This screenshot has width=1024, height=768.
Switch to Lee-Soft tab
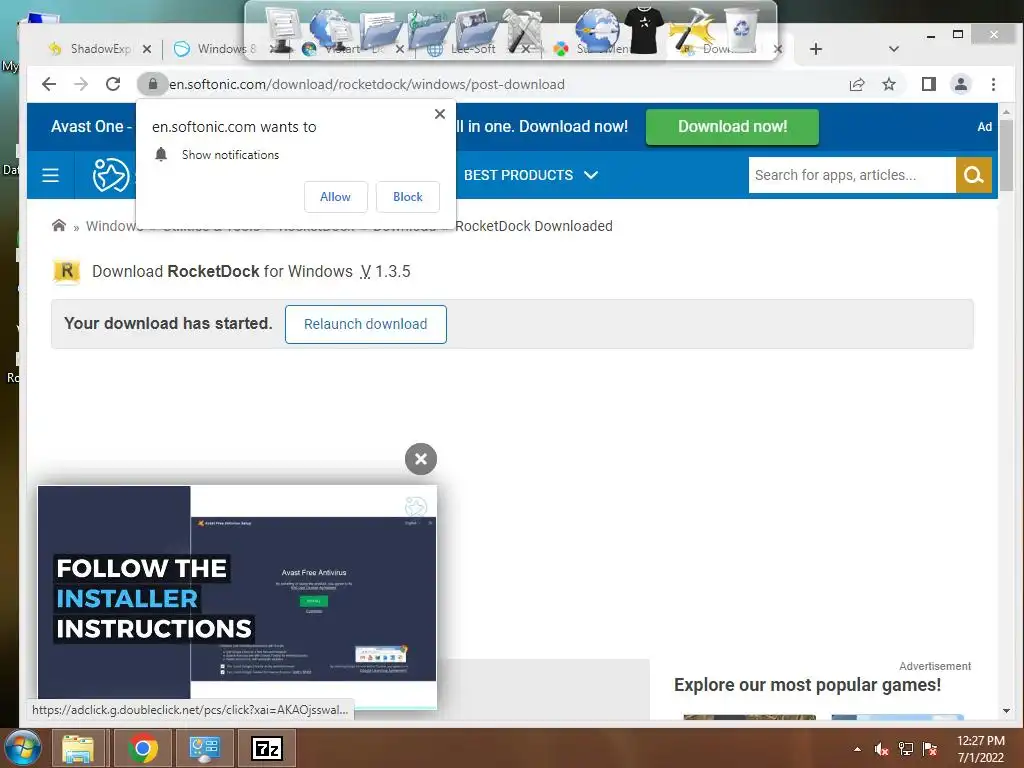click(473, 49)
